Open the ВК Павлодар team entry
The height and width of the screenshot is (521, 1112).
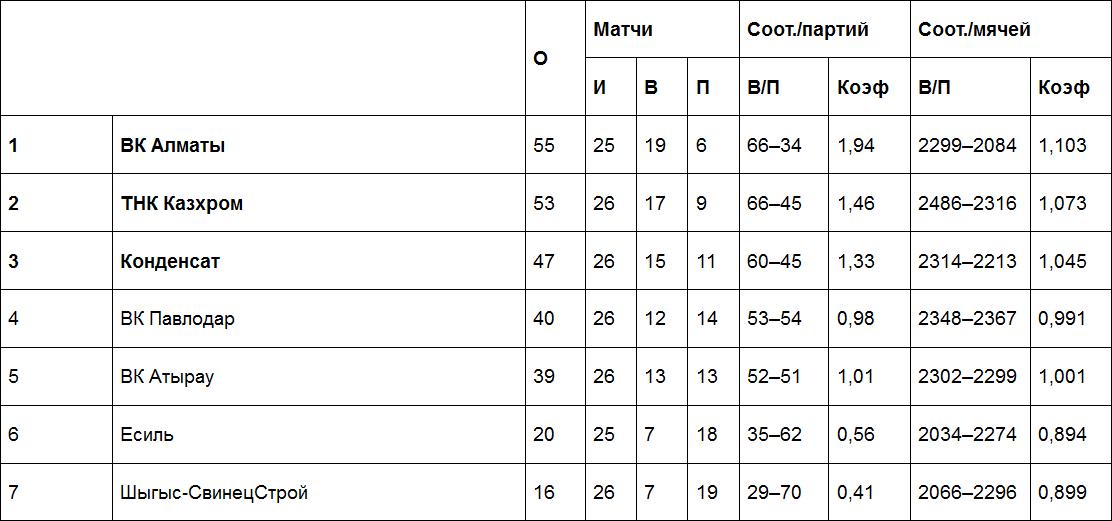[178, 319]
